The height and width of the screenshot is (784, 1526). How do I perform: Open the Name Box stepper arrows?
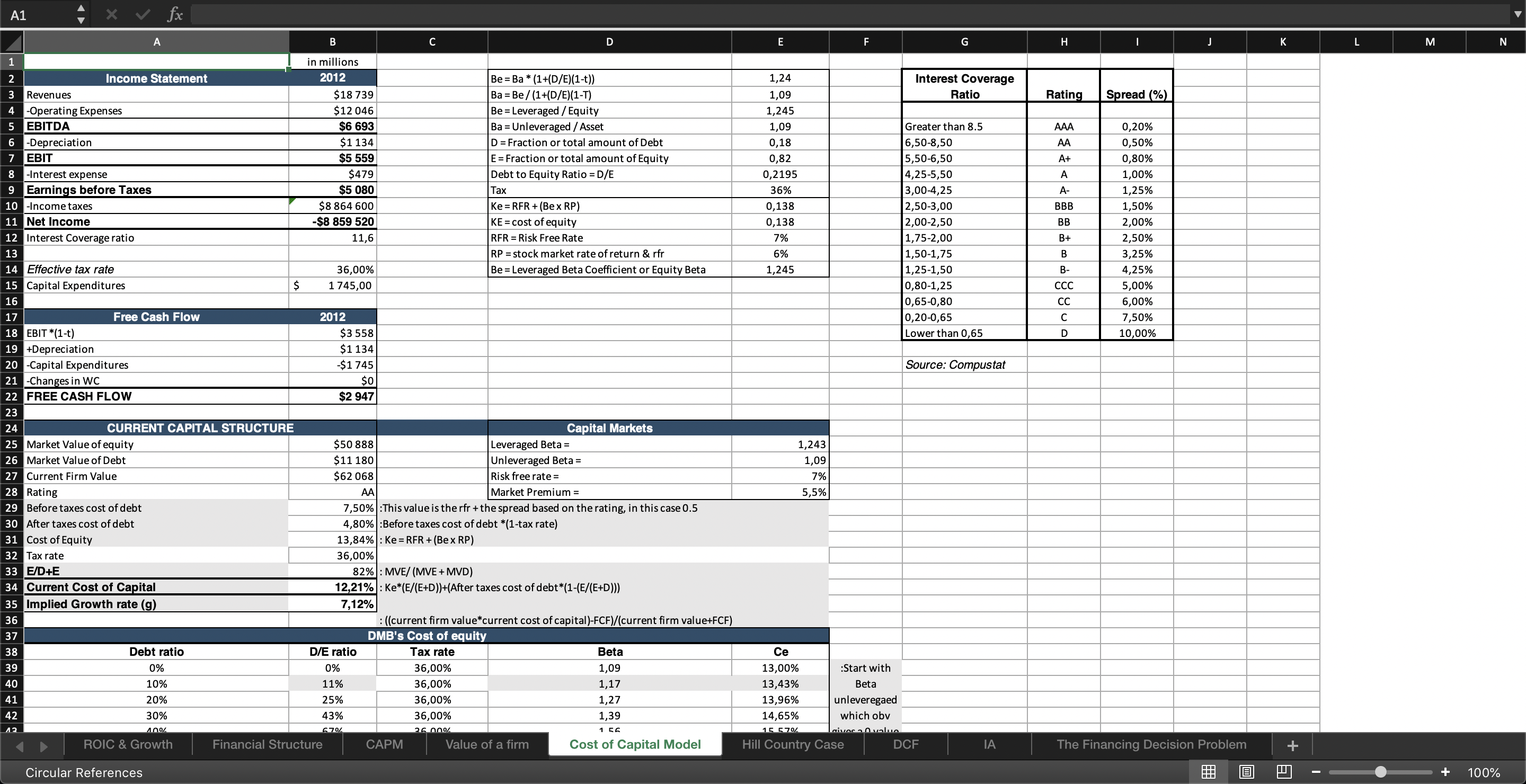pyautogui.click(x=81, y=15)
